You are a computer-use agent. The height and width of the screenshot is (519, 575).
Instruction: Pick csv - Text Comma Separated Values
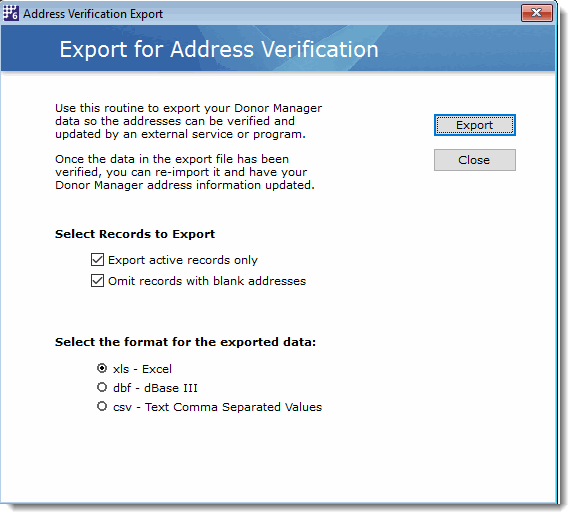pos(102,406)
